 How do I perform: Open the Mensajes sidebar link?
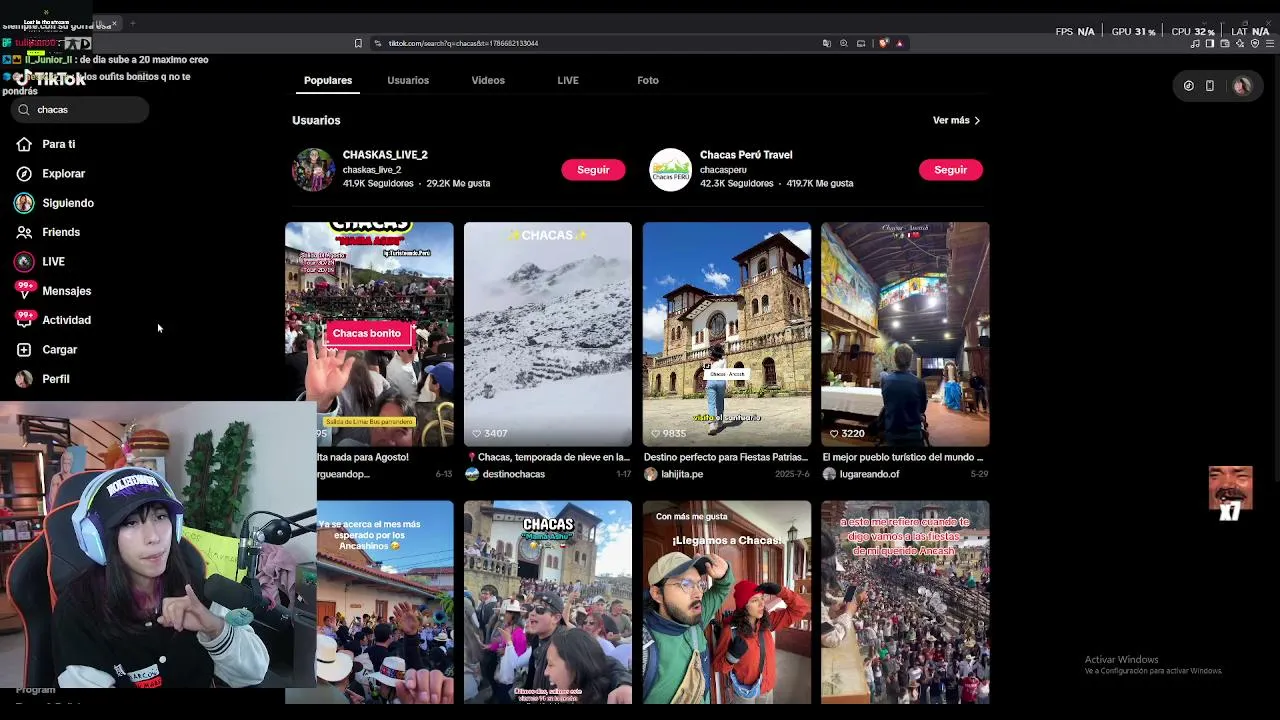pos(66,291)
